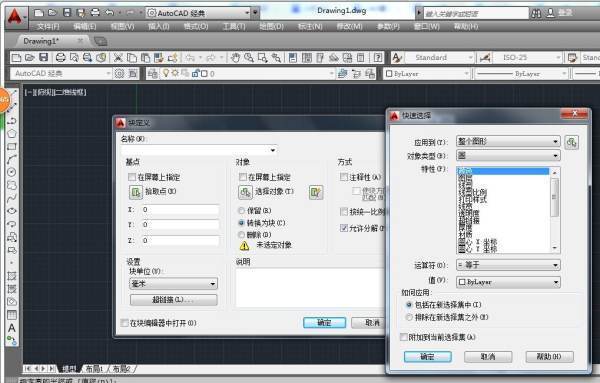The image size is (600, 383).
Task: Open the 编辑(E) menu
Action: pyautogui.click(x=85, y=26)
